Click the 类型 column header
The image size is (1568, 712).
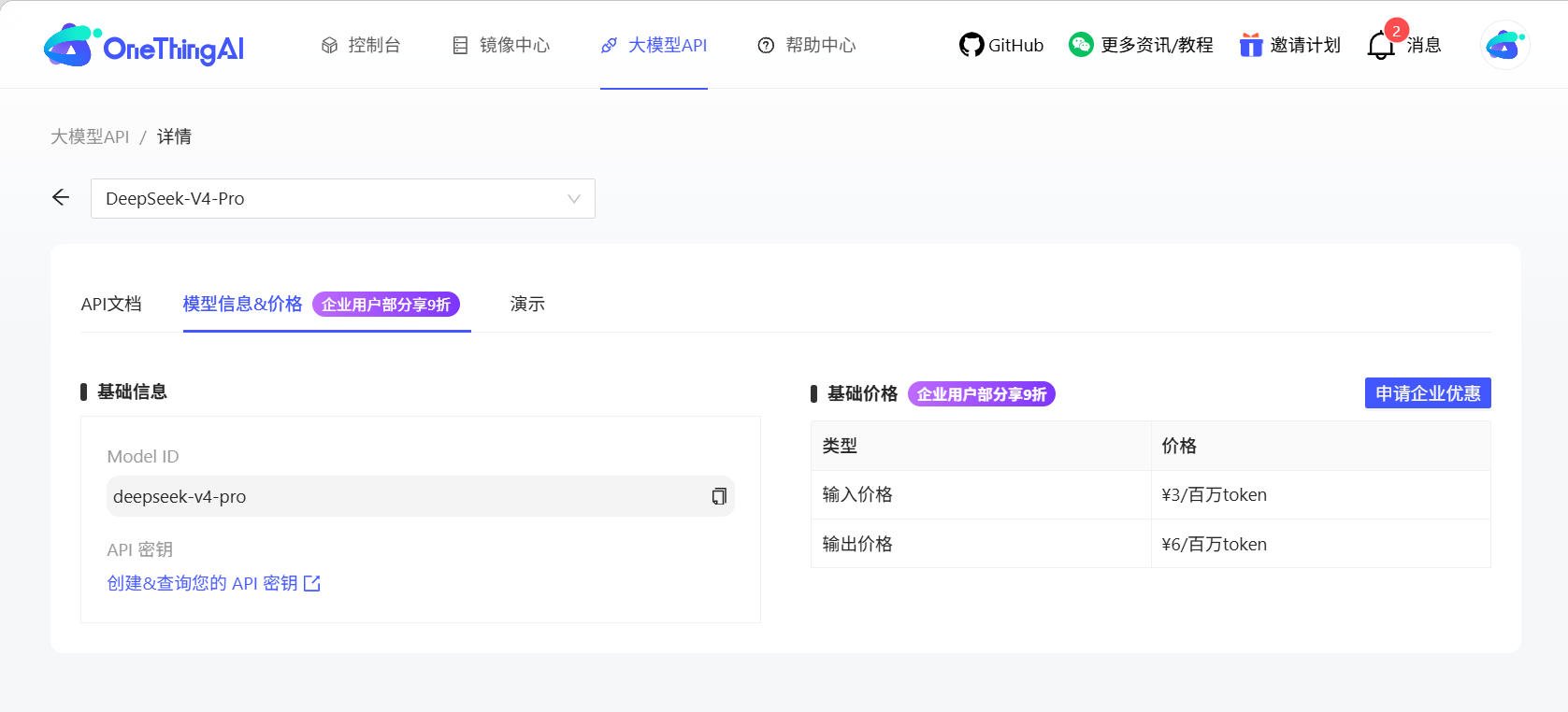pos(840,446)
